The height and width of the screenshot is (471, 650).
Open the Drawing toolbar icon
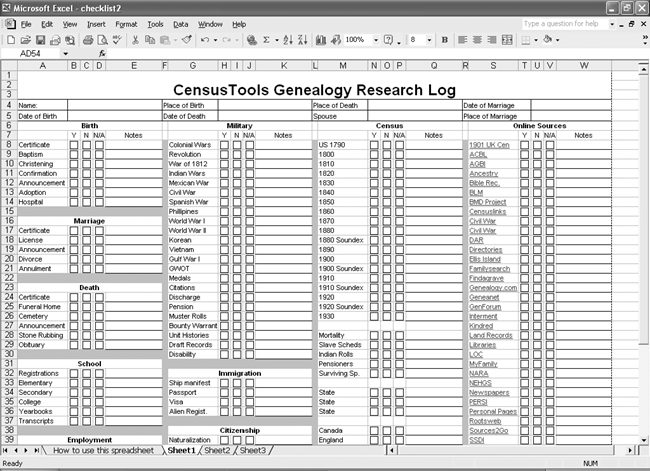pos(336,40)
